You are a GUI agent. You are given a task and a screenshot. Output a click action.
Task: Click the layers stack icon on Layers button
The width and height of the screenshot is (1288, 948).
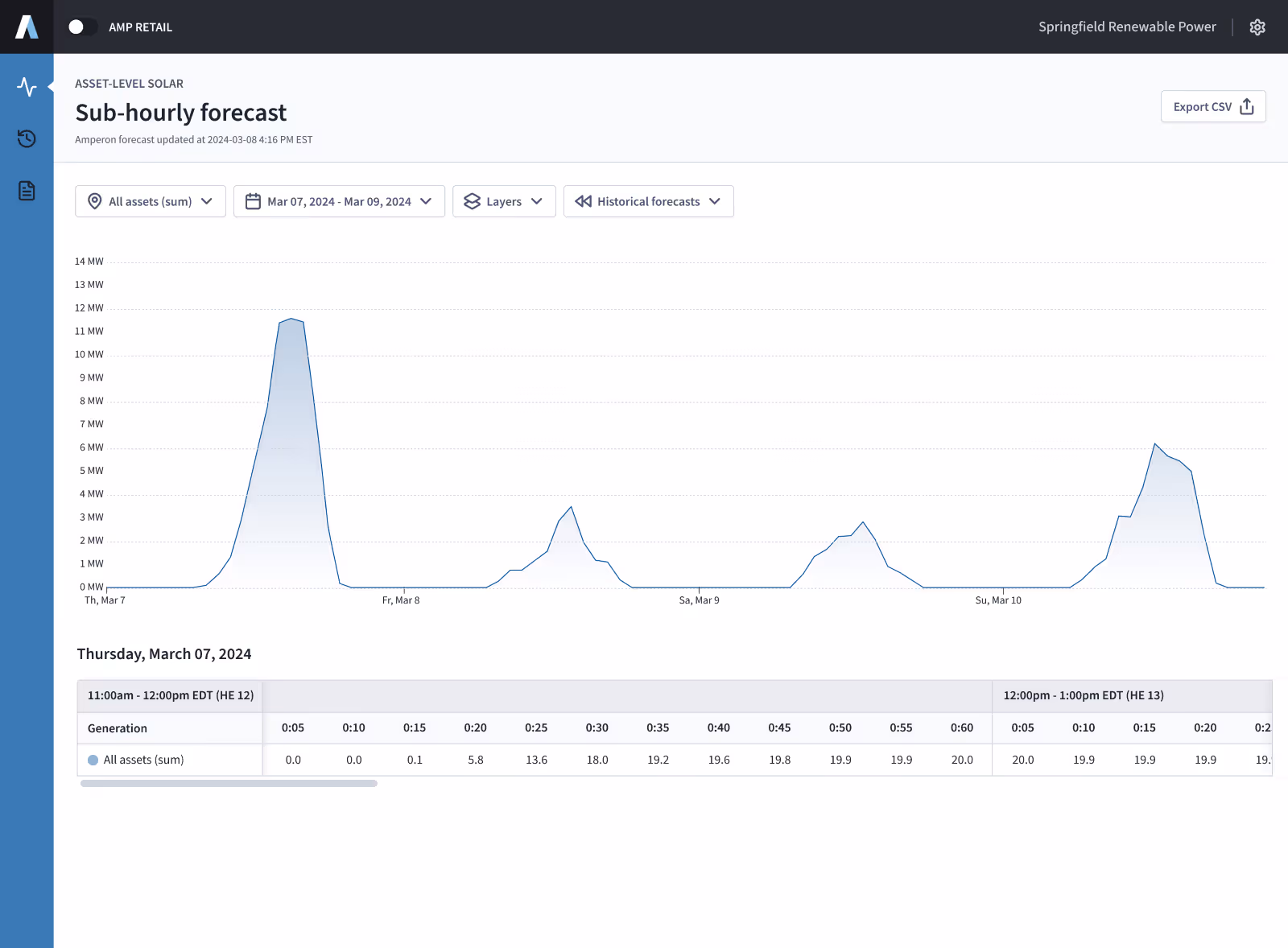pyautogui.click(x=474, y=201)
